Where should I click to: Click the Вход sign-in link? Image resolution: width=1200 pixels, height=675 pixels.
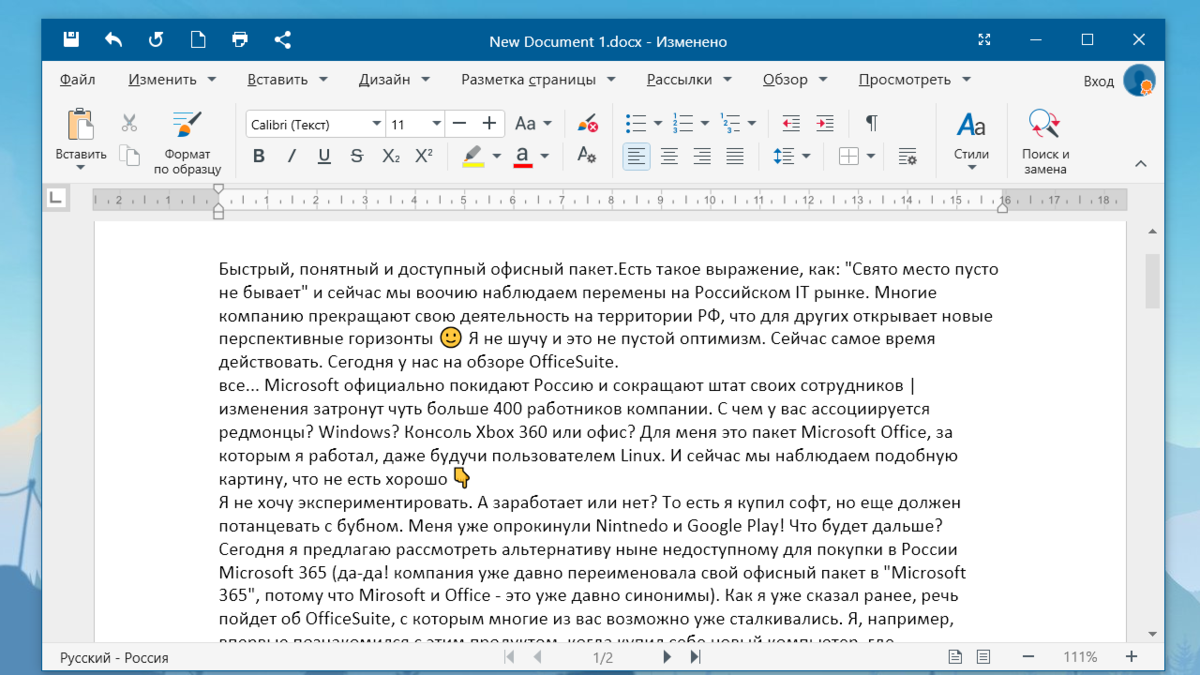[1099, 81]
